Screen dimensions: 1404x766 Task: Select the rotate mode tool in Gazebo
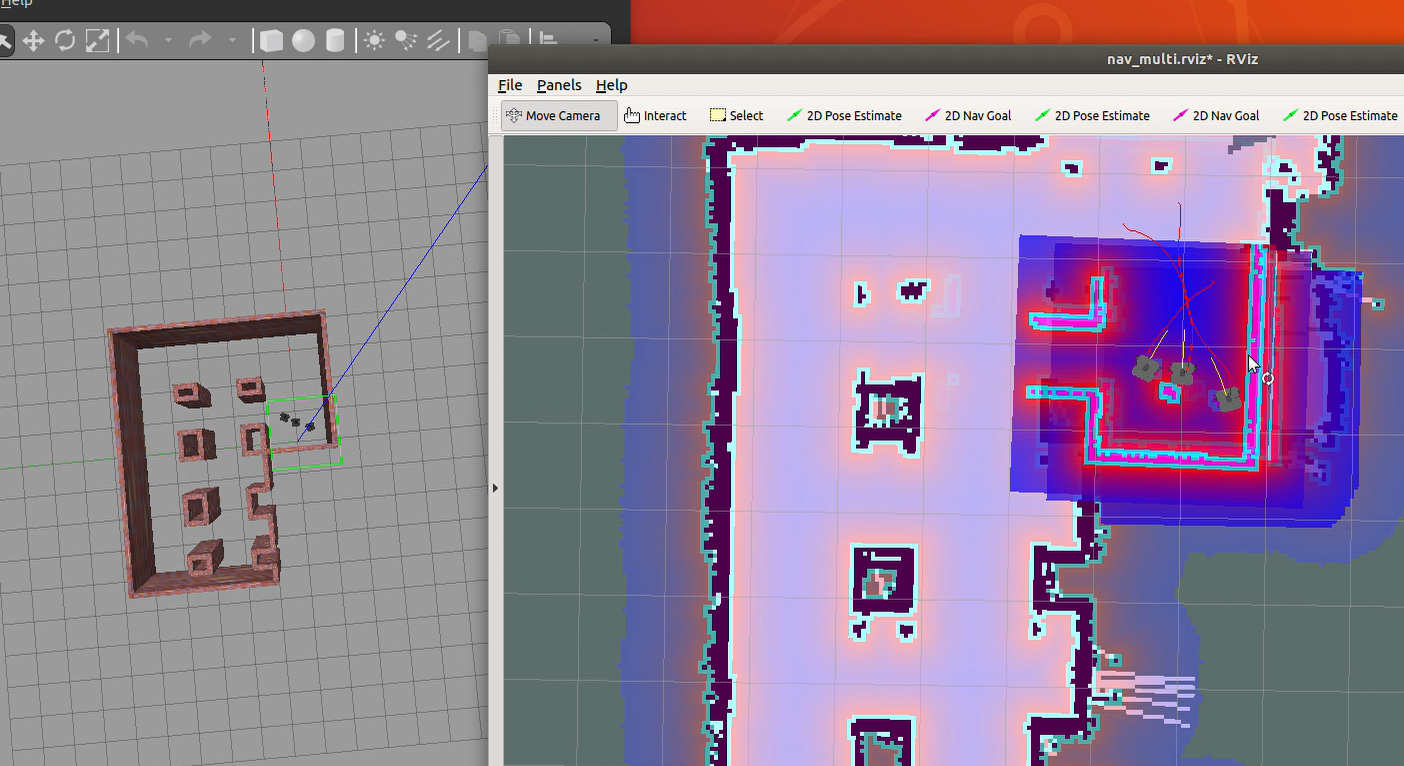(x=65, y=41)
